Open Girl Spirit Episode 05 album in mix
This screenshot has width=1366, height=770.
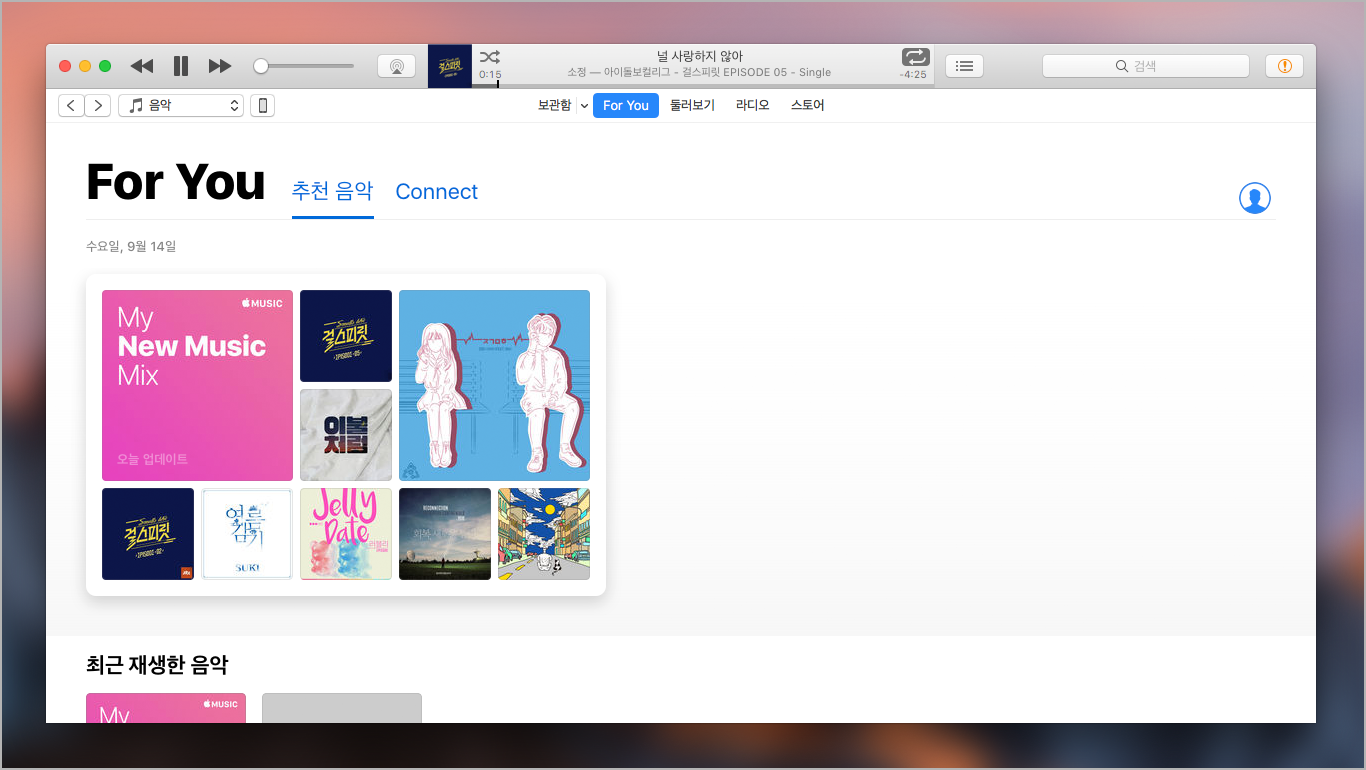pos(346,336)
